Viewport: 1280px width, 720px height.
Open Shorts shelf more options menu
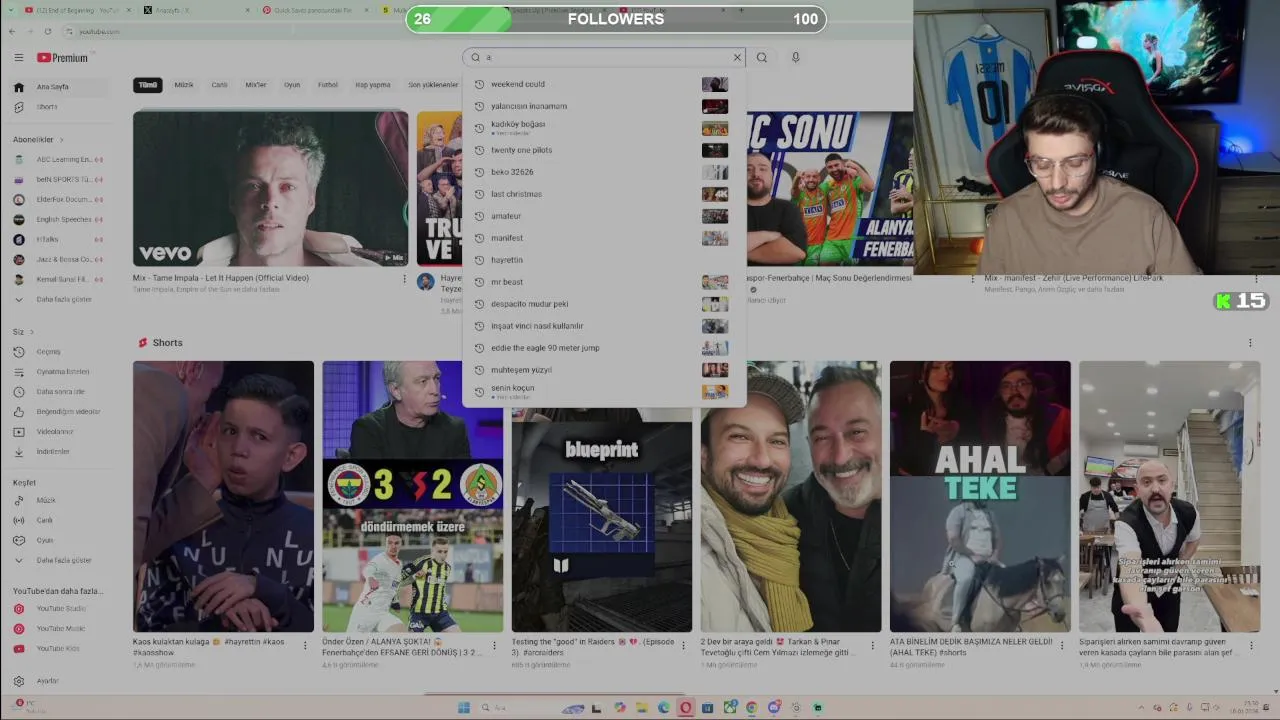[1250, 343]
